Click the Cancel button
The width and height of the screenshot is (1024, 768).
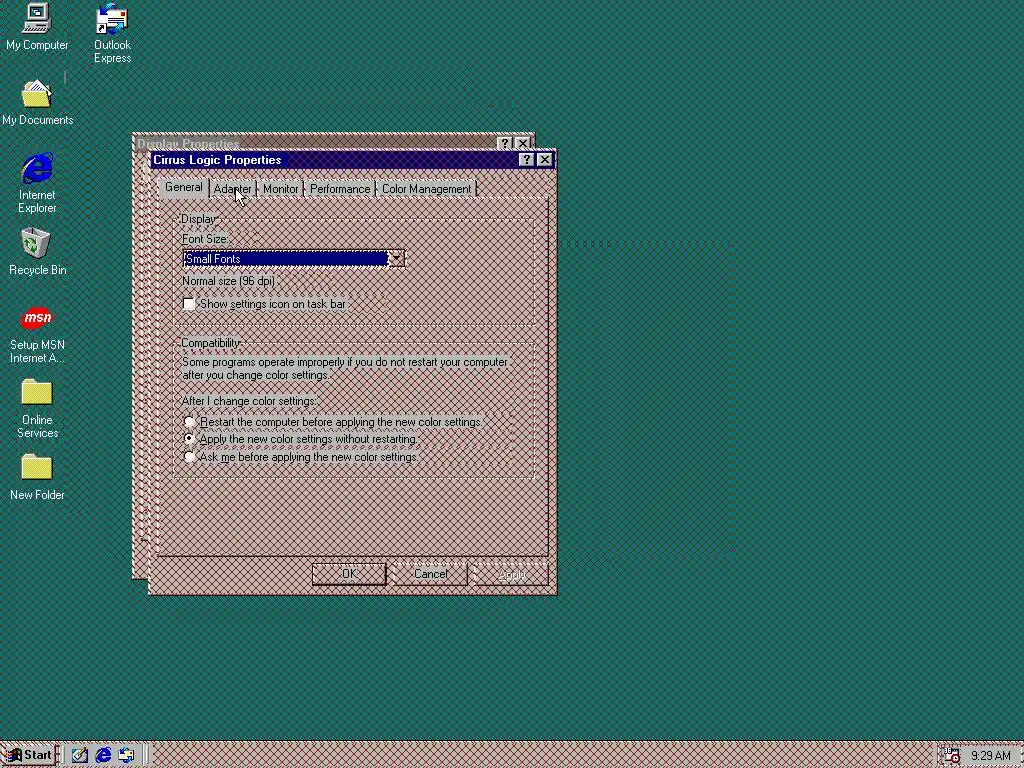[x=430, y=574]
